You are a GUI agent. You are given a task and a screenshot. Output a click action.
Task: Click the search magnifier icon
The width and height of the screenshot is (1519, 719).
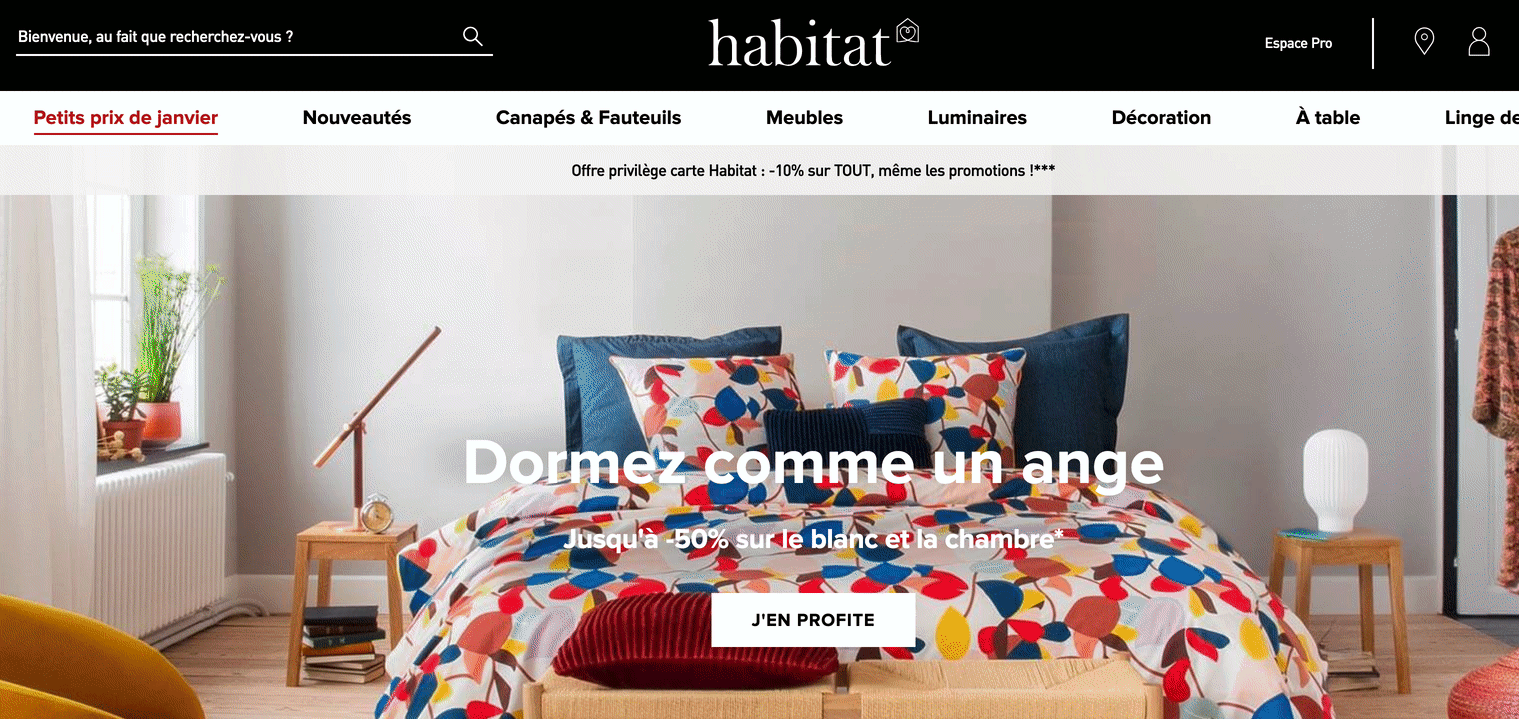coord(473,37)
